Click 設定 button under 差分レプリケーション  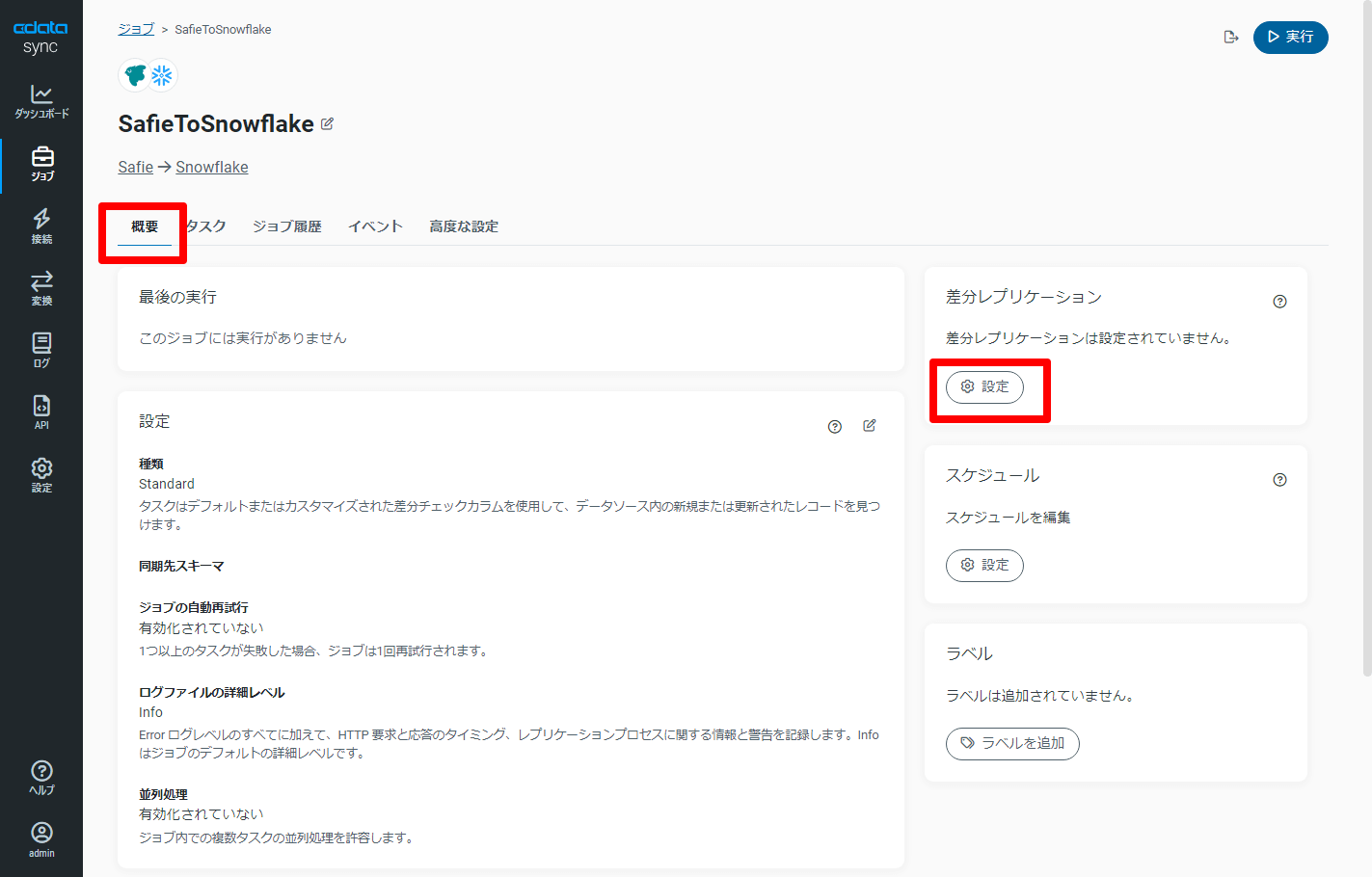(x=984, y=387)
